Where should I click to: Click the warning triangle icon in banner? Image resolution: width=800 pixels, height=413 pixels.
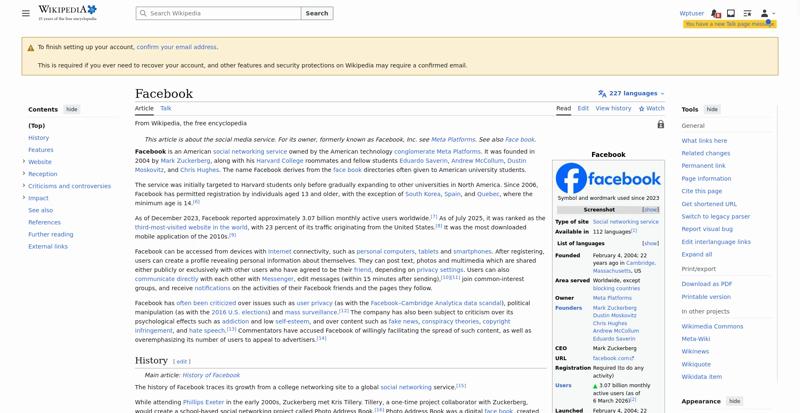[x=31, y=47]
